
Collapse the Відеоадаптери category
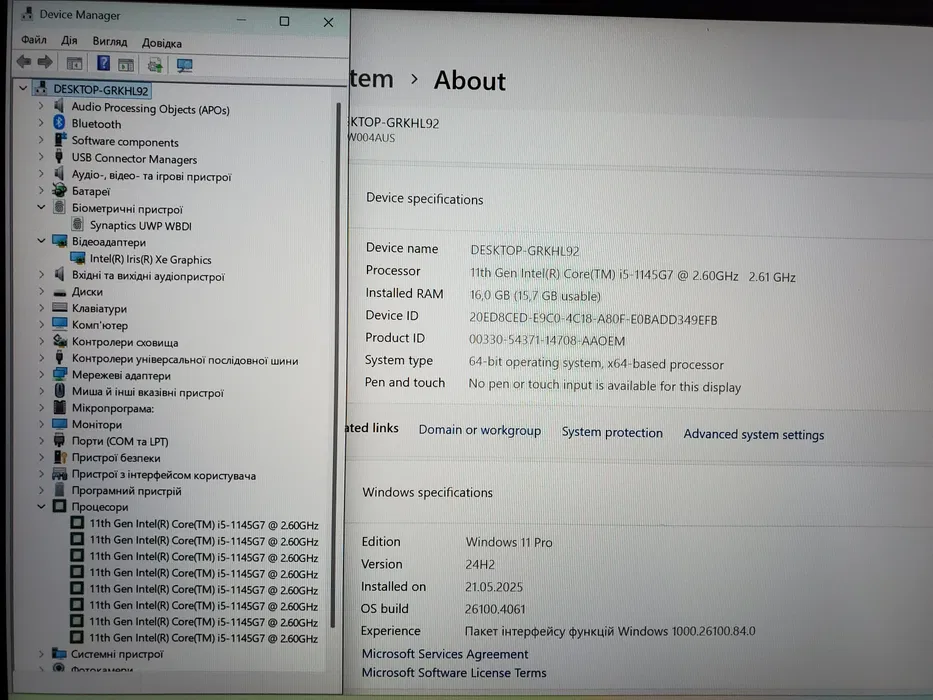[41, 240]
